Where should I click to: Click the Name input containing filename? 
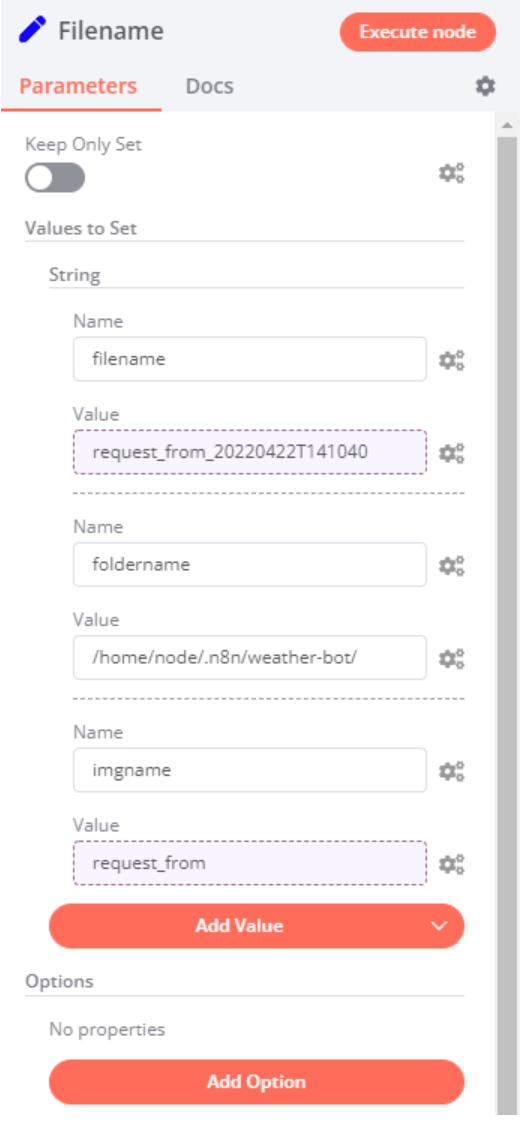250,359
